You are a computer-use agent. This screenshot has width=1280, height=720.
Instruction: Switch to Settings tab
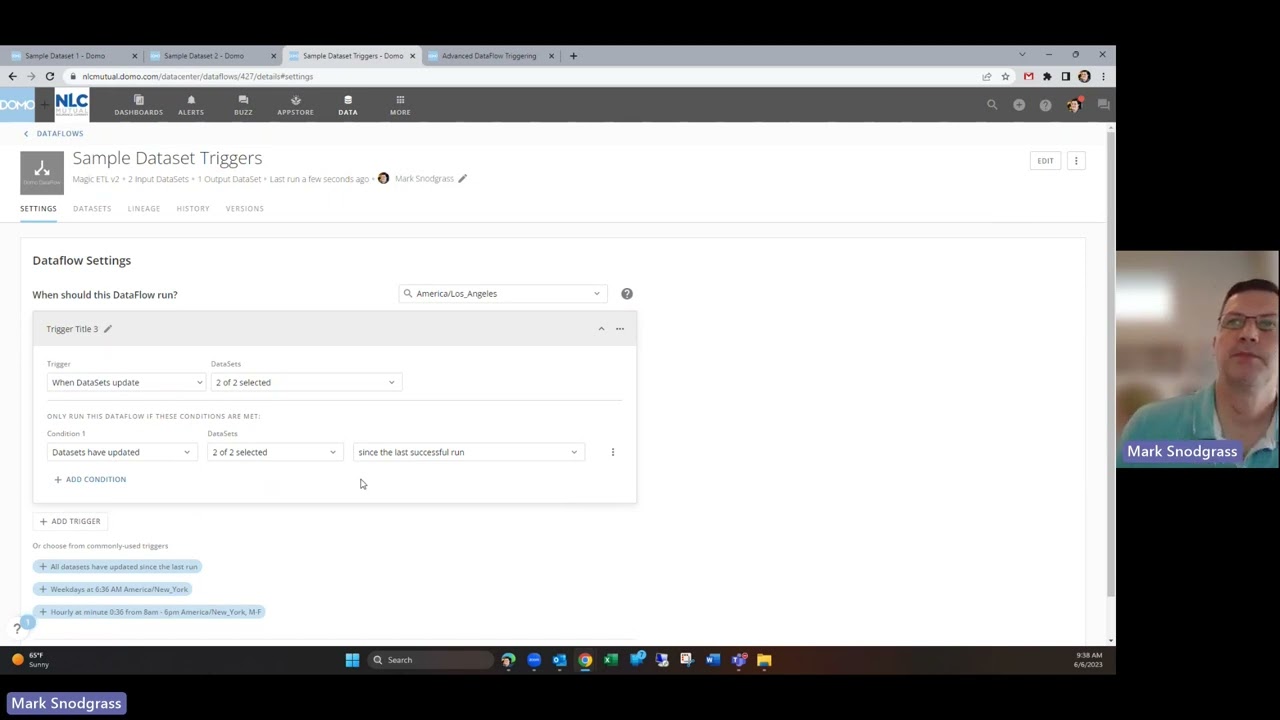click(x=38, y=209)
